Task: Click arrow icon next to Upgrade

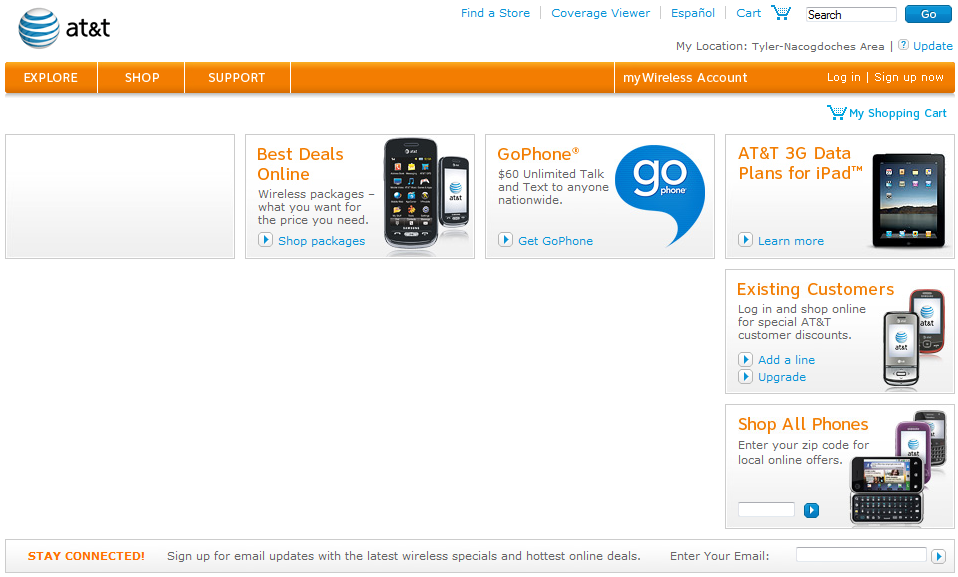Action: (745, 377)
